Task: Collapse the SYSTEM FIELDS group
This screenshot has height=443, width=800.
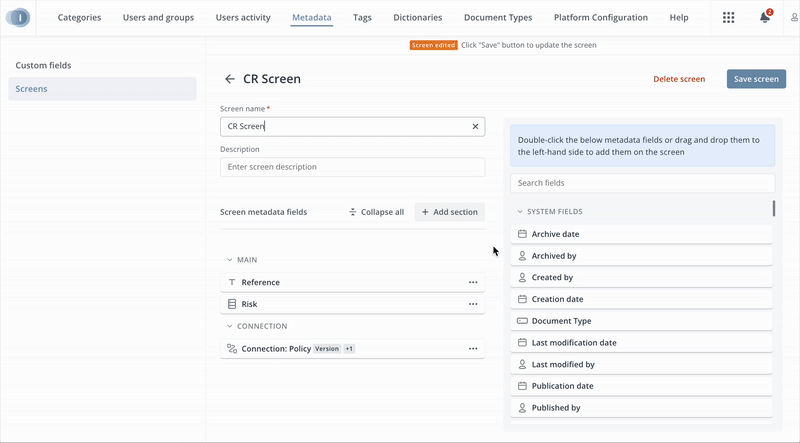Action: point(520,212)
